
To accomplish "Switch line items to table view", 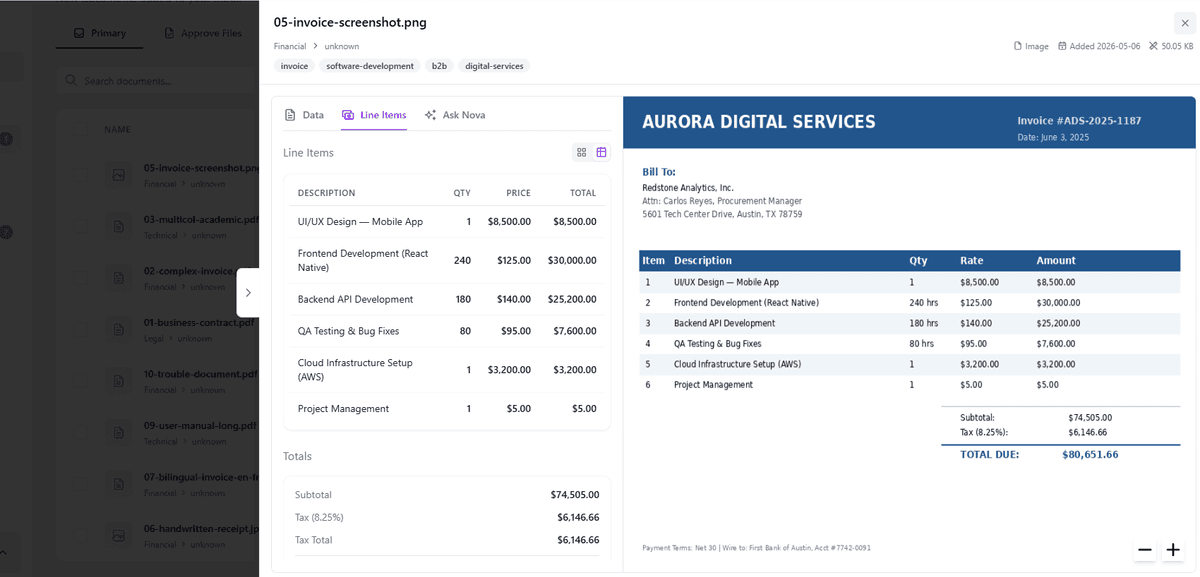I will tap(601, 152).
